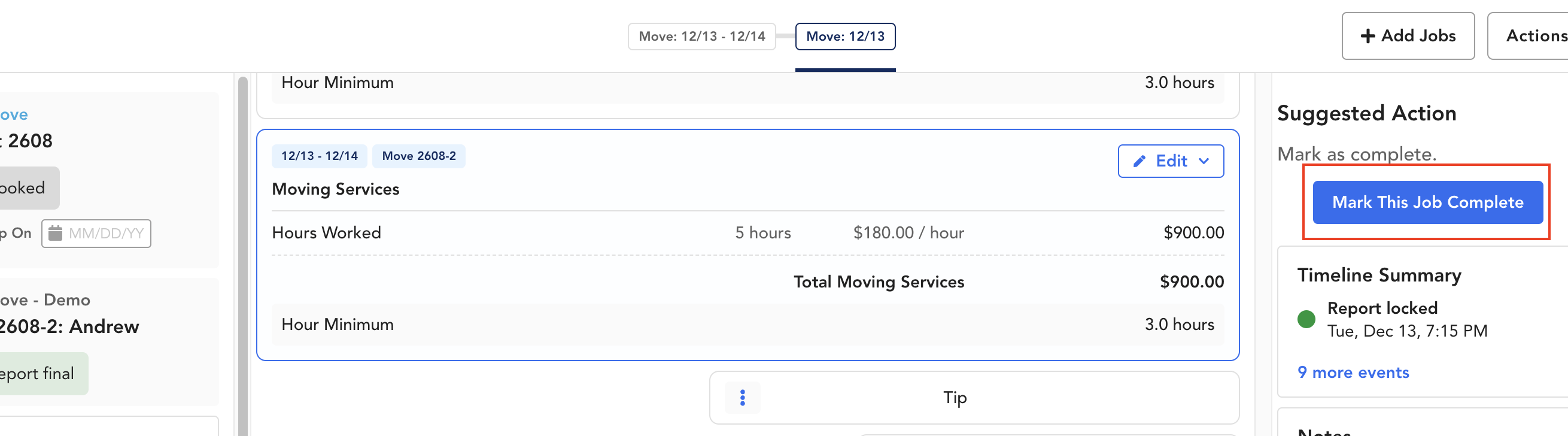
Task: Click the left panel vertical scrollbar
Action: coord(243,256)
